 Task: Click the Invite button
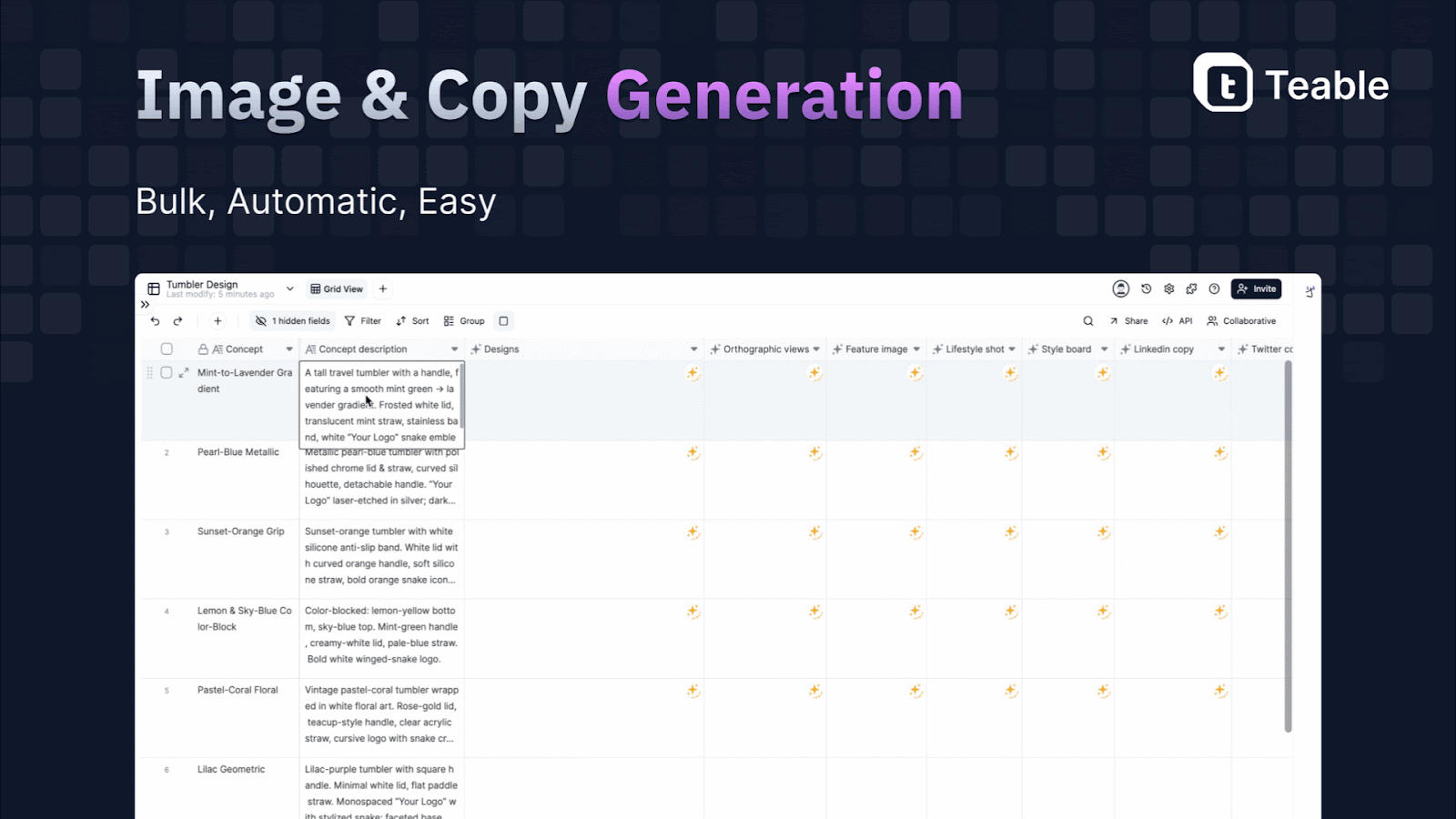(1256, 288)
